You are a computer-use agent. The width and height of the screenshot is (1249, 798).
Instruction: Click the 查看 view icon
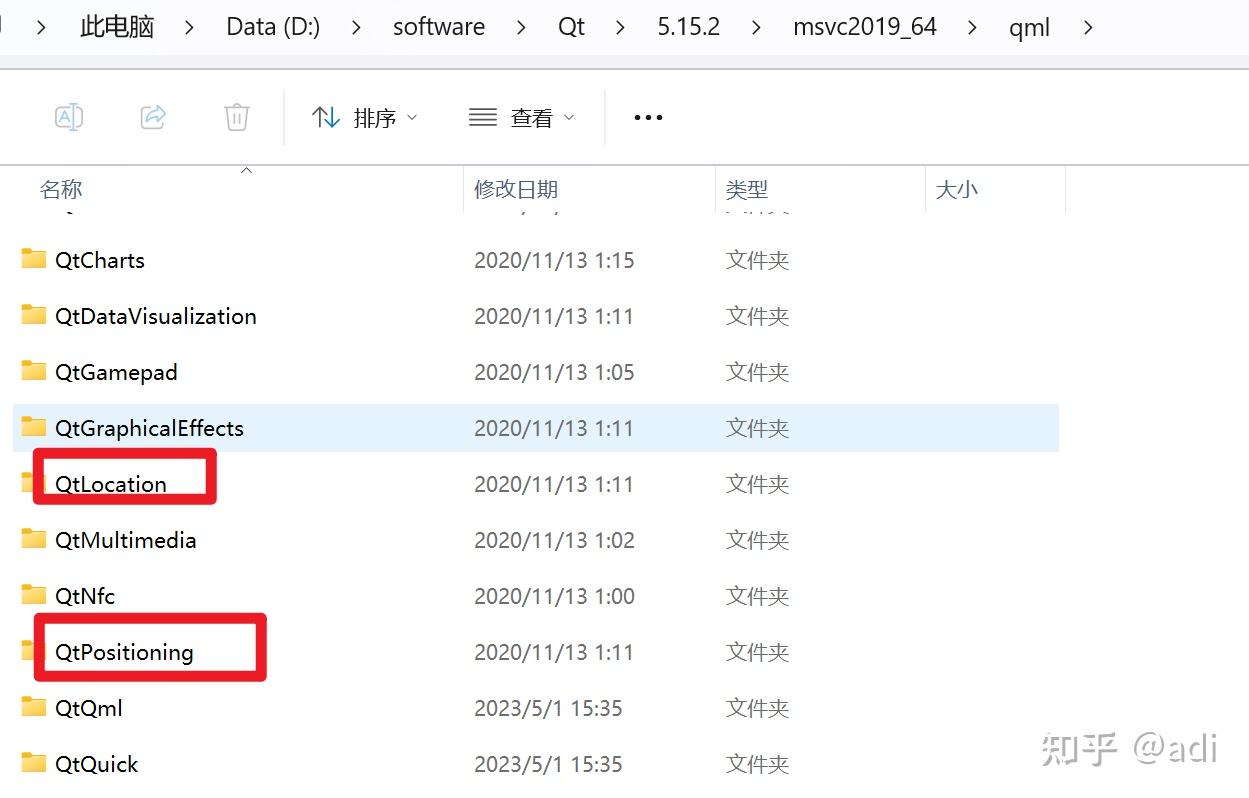point(483,116)
